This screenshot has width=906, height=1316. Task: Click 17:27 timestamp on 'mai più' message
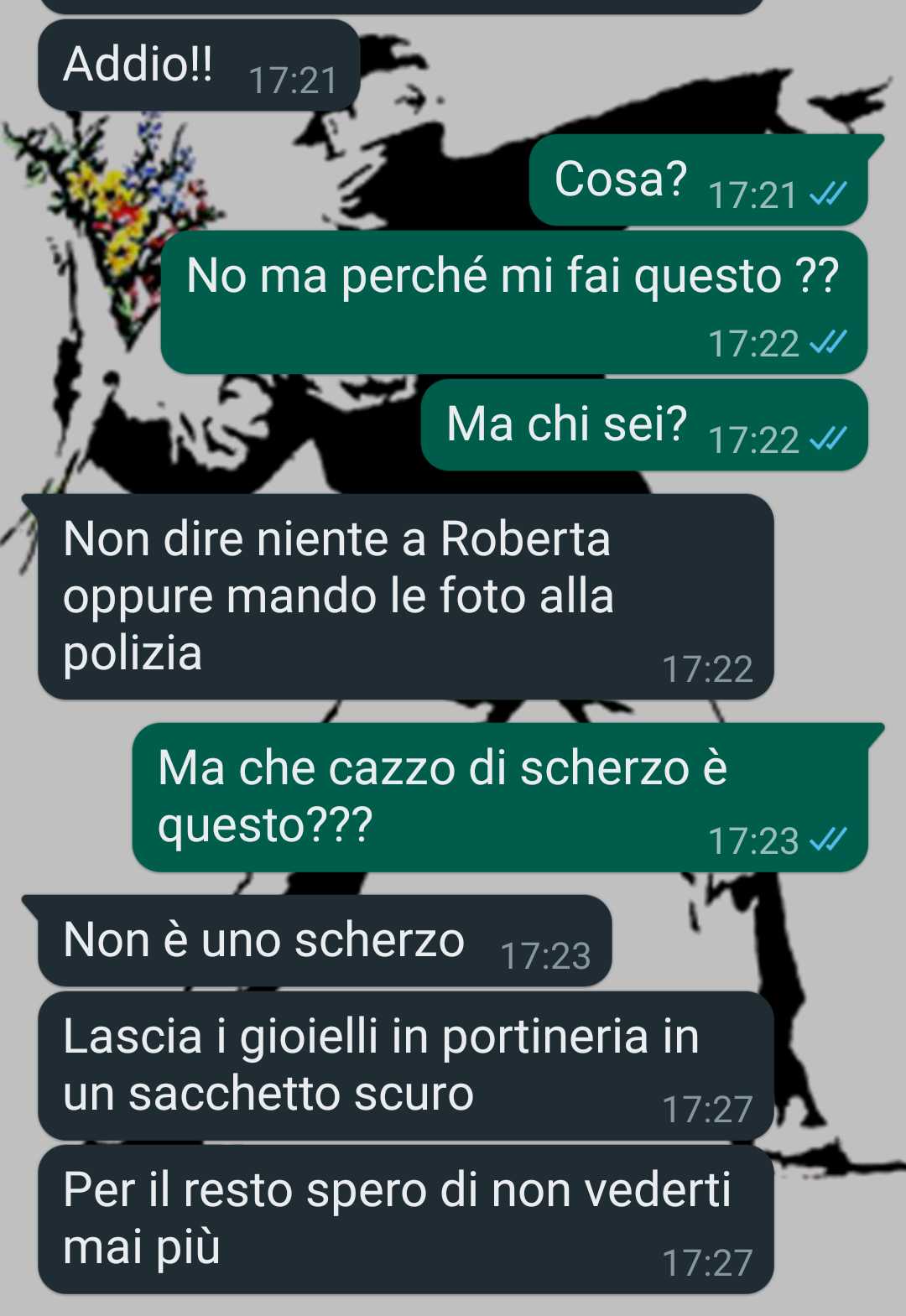pyautogui.click(x=707, y=1263)
